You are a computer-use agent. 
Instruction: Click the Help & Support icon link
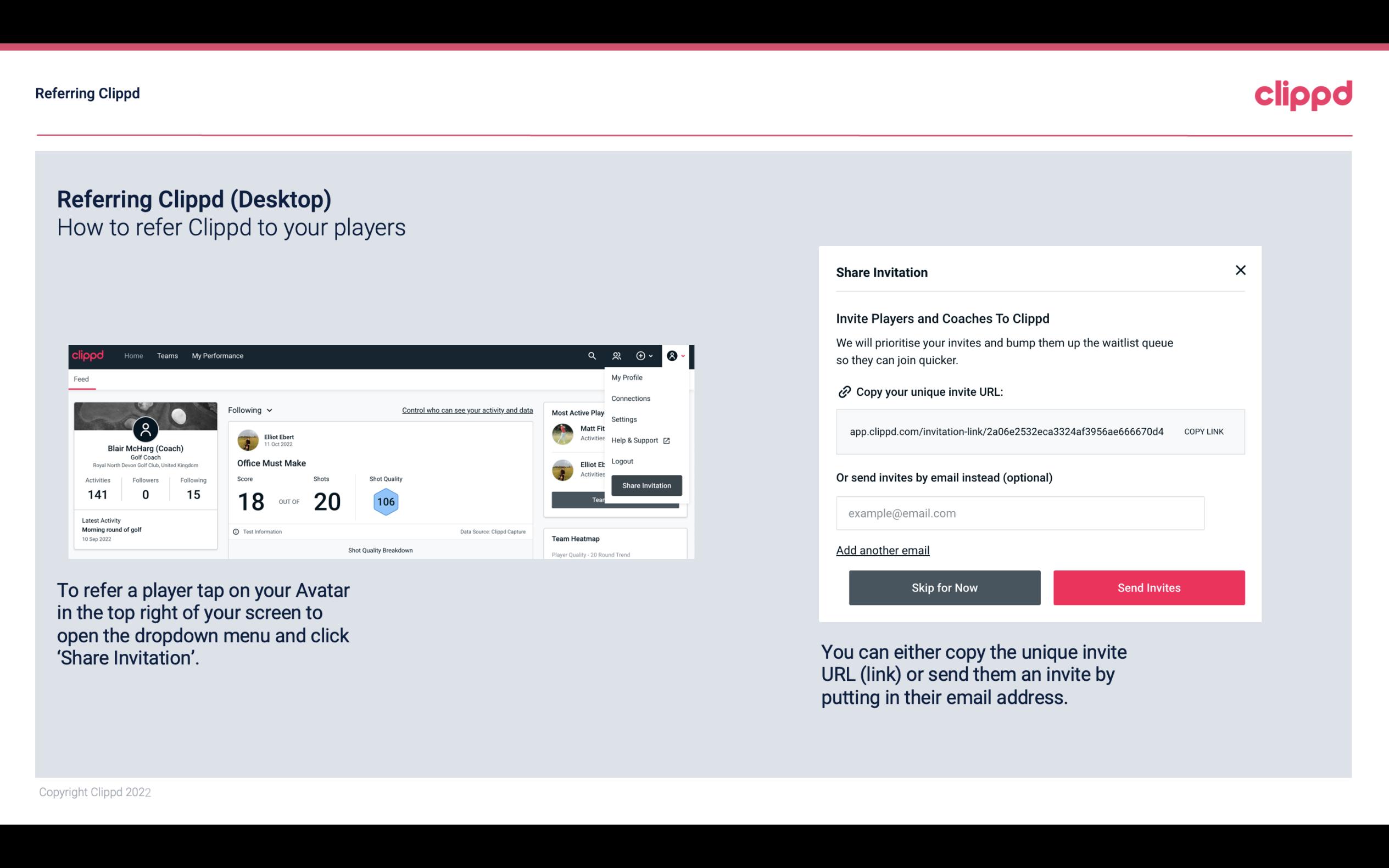click(x=665, y=440)
